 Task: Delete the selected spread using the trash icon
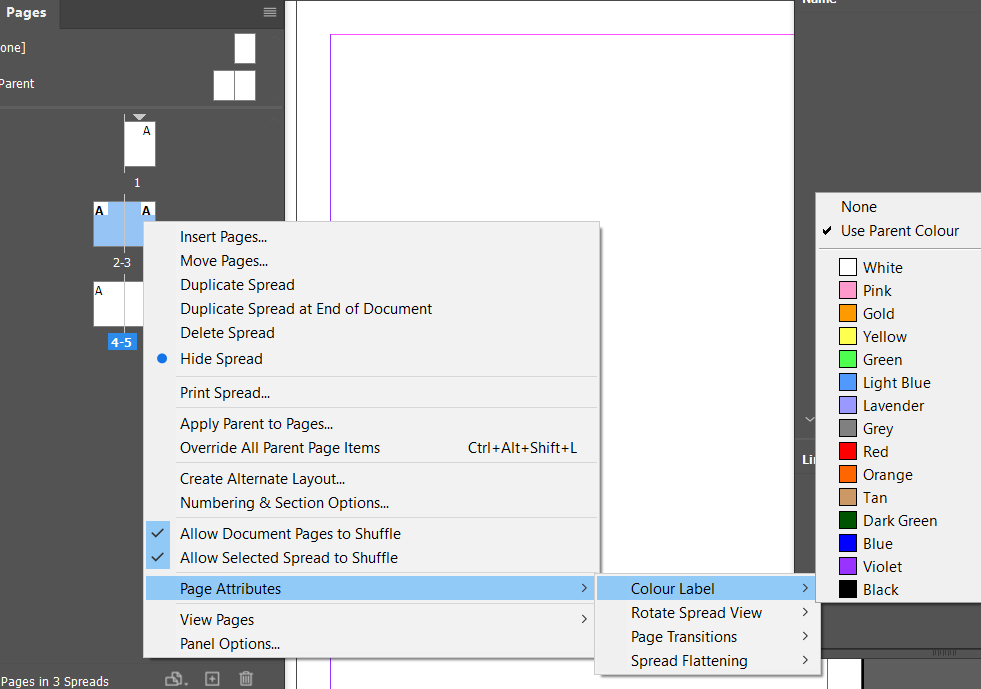tap(246, 678)
